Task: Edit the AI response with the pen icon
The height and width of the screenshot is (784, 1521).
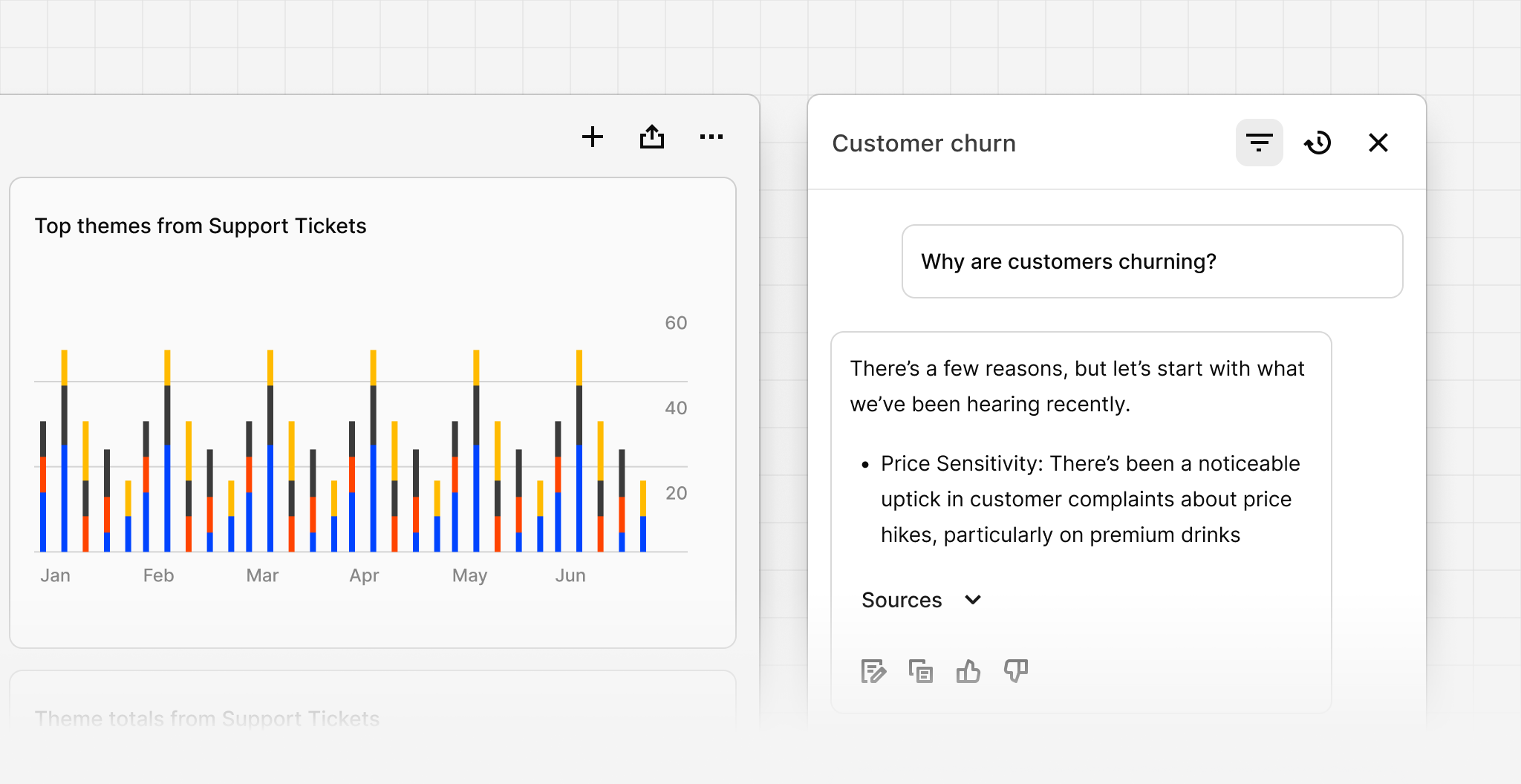Action: [x=874, y=670]
